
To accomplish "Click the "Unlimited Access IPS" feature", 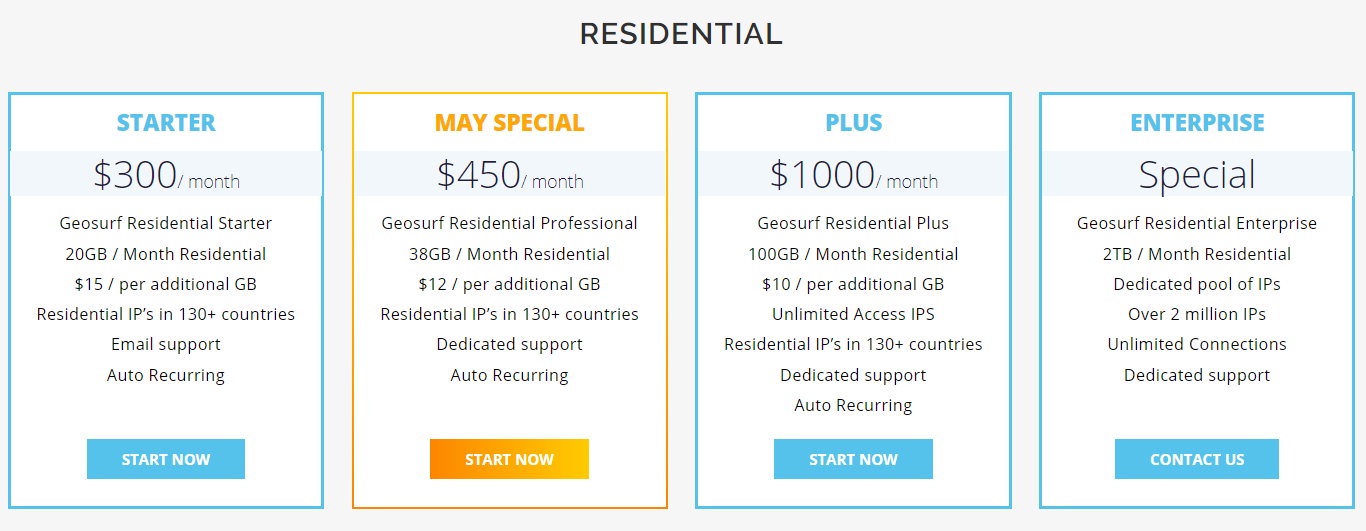I will coord(853,314).
